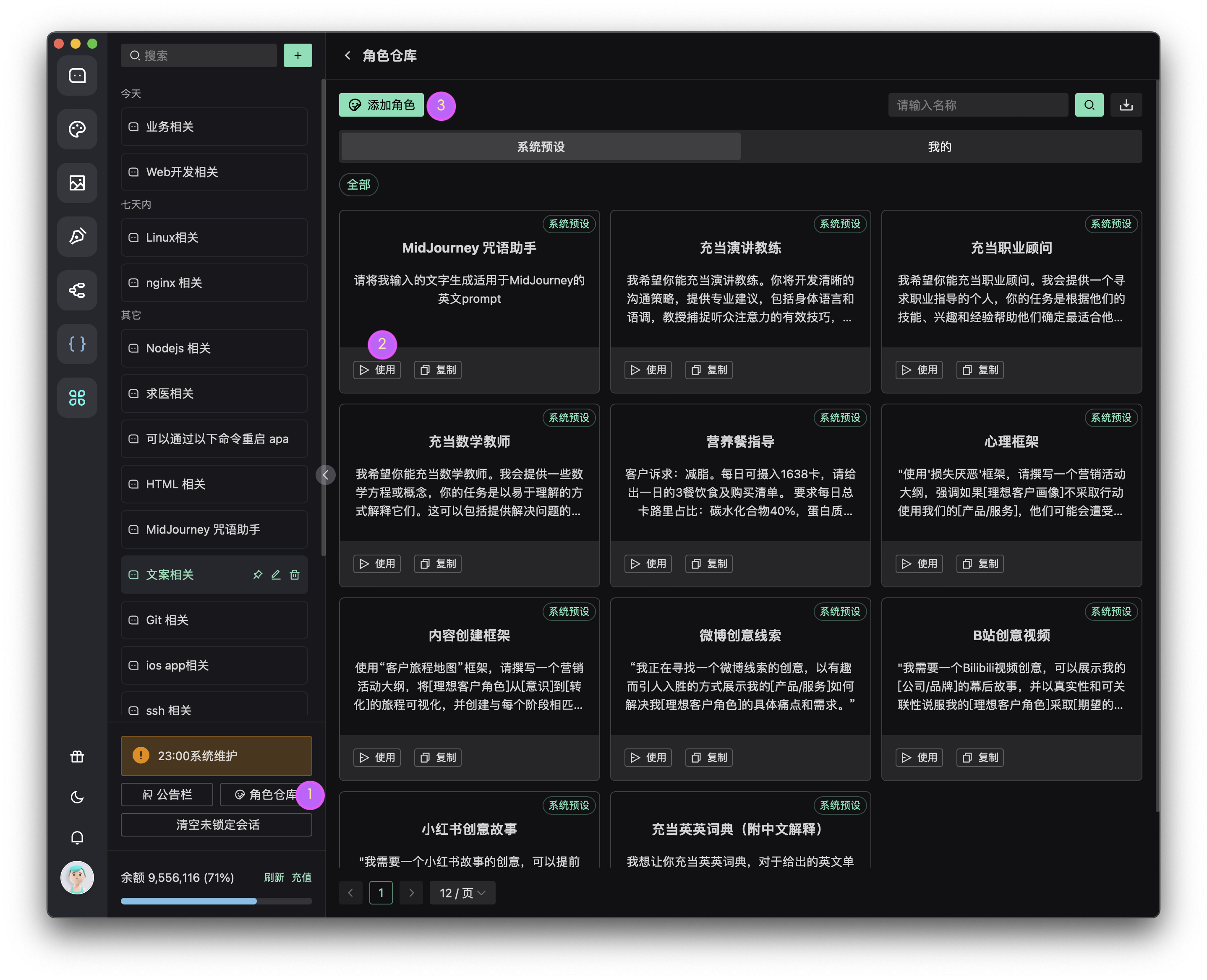The image size is (1207, 980).
Task: Use the 充当职业顾问 role
Action: pos(919,370)
